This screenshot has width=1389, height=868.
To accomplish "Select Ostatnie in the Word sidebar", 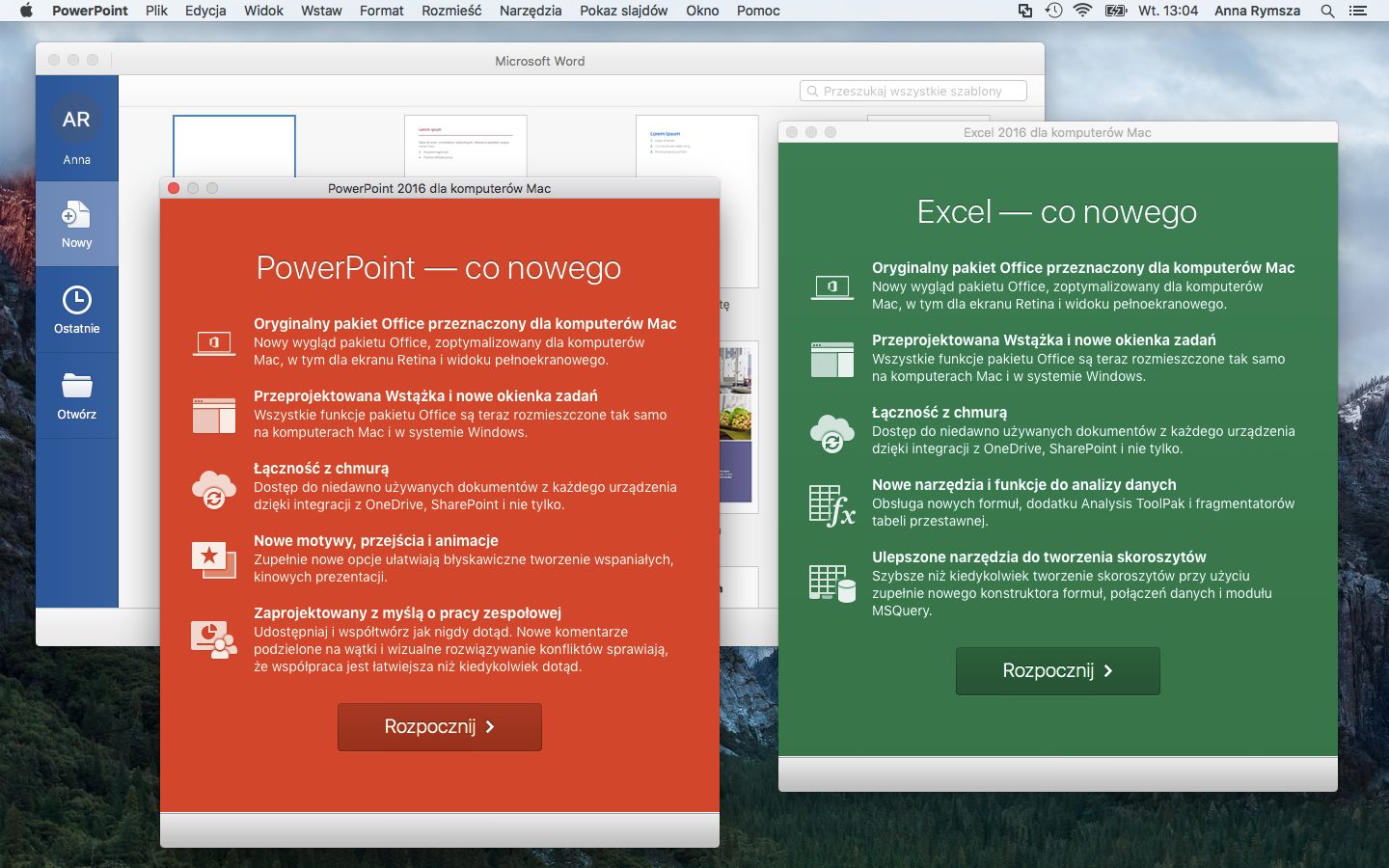I will coord(76,310).
